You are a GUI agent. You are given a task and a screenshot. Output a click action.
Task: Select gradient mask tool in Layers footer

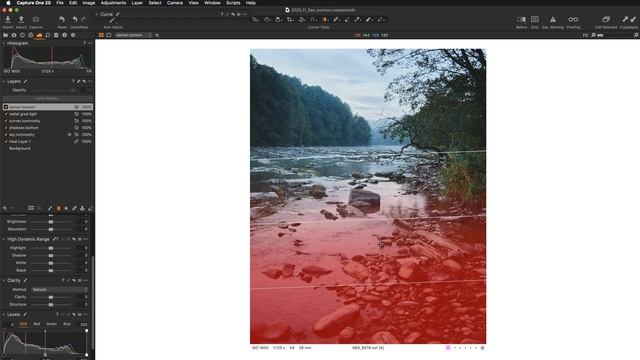pyautogui.click(x=58, y=208)
